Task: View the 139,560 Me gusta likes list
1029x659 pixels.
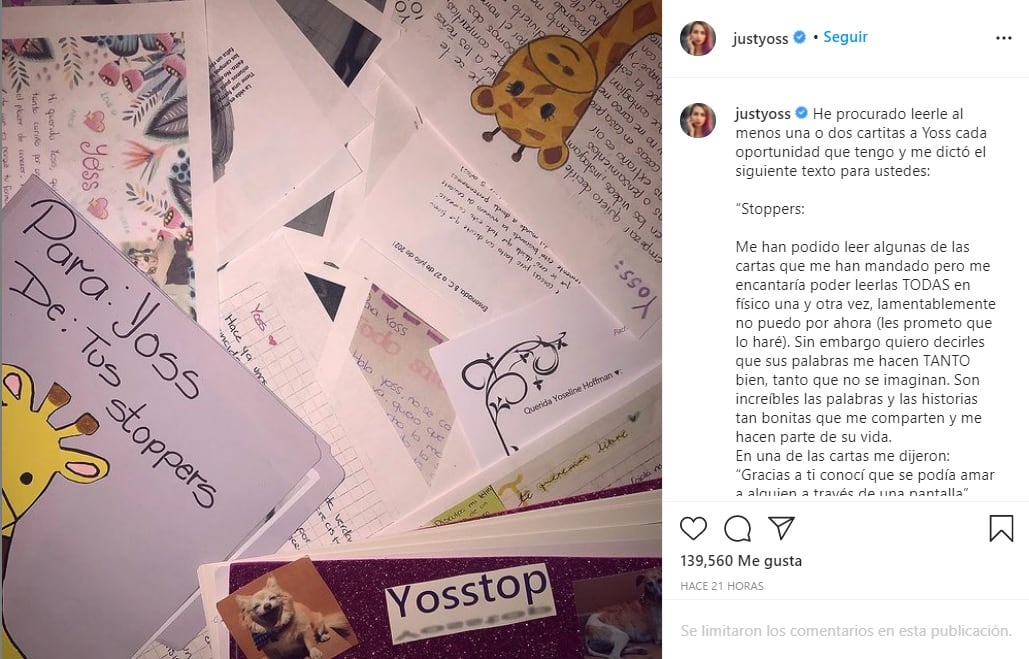Action: [741, 561]
